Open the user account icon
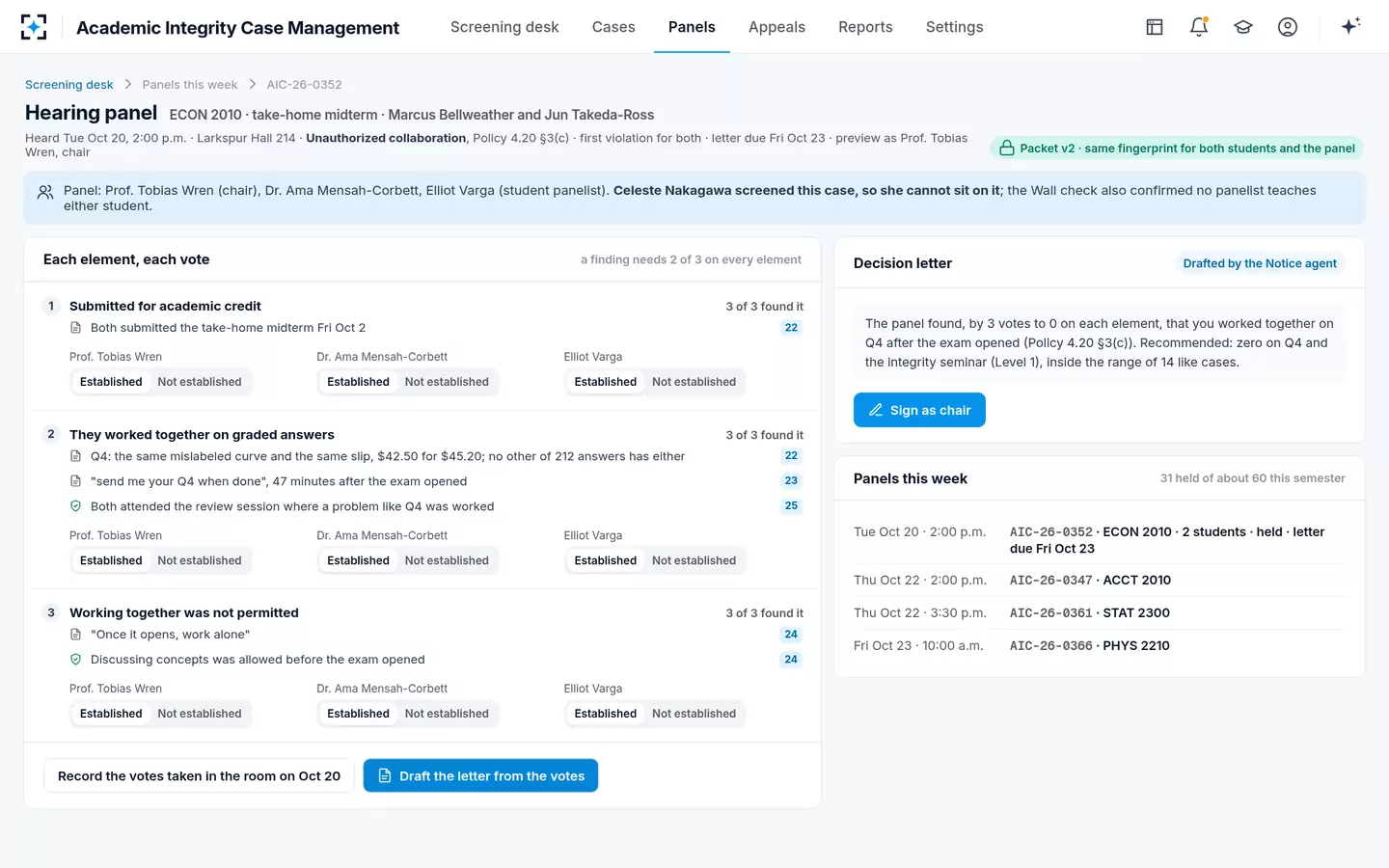Screen dimensions: 1389x868 pos(1288,27)
